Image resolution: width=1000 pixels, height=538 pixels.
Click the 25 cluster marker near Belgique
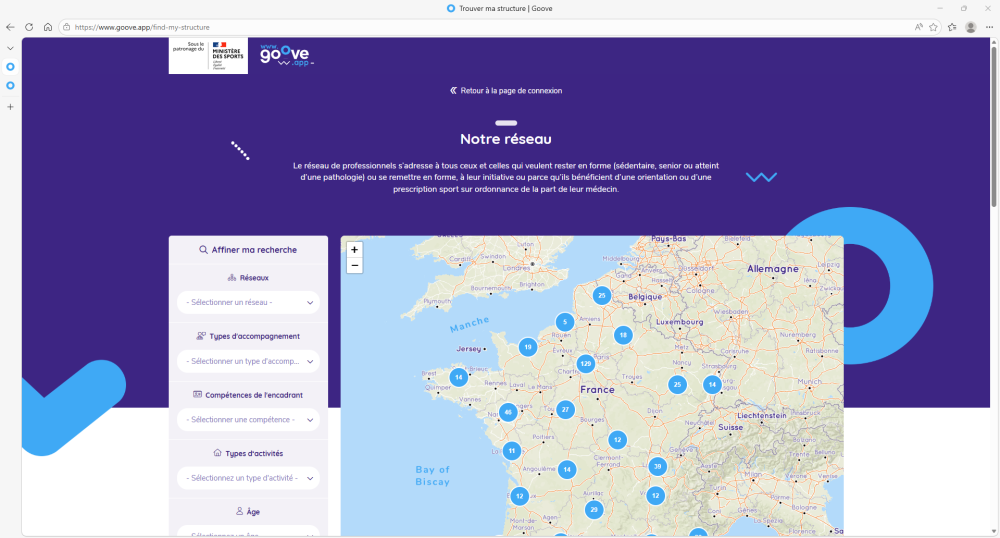[601, 295]
